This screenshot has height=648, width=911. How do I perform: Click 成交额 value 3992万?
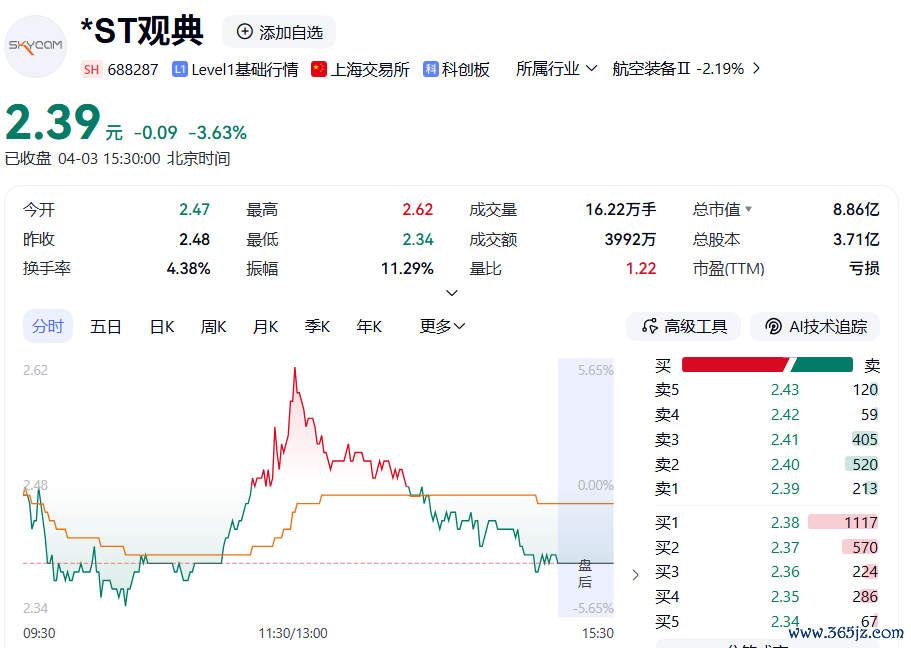click(x=630, y=239)
